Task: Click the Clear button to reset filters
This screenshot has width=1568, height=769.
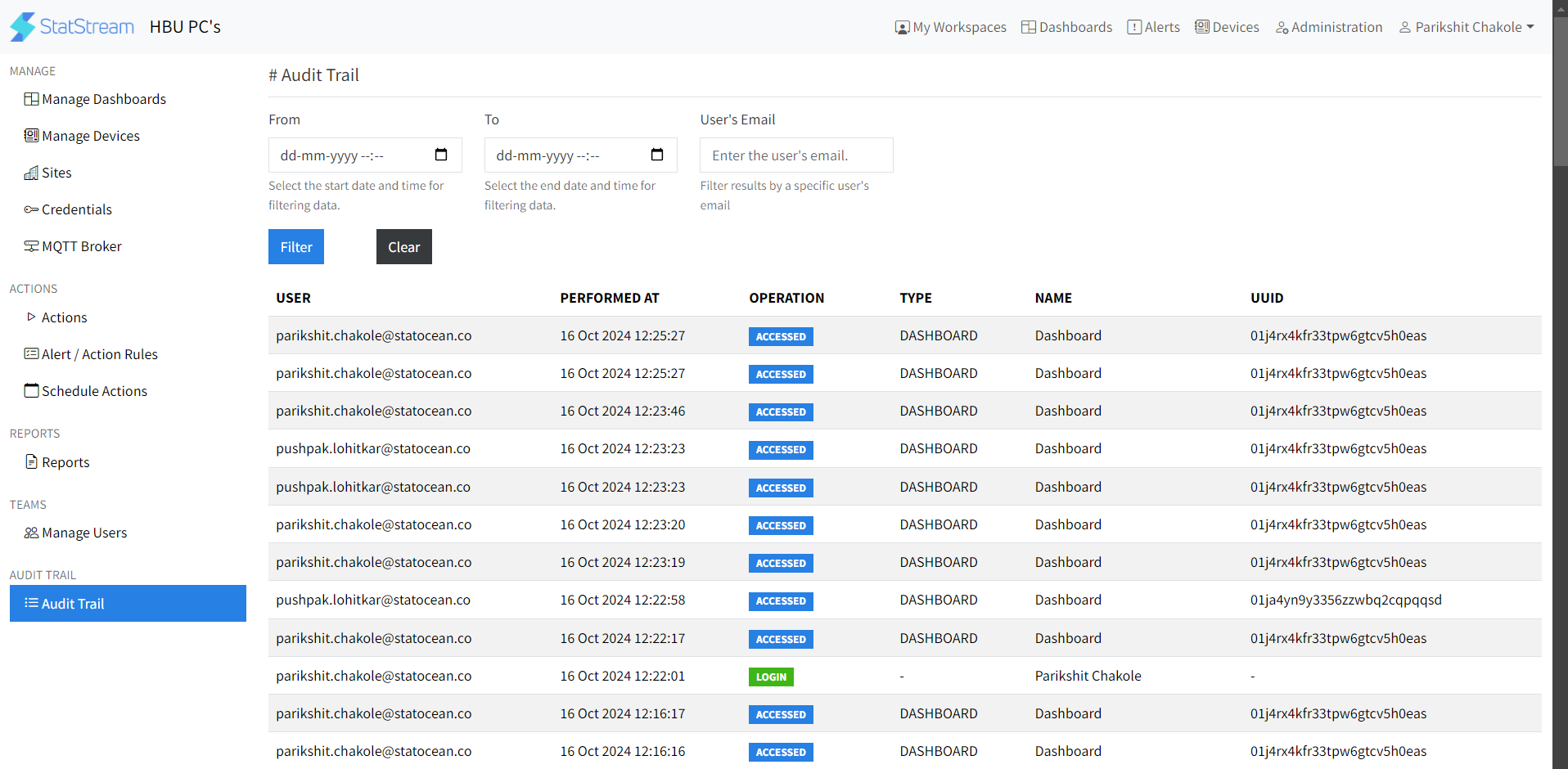Action: coord(403,246)
